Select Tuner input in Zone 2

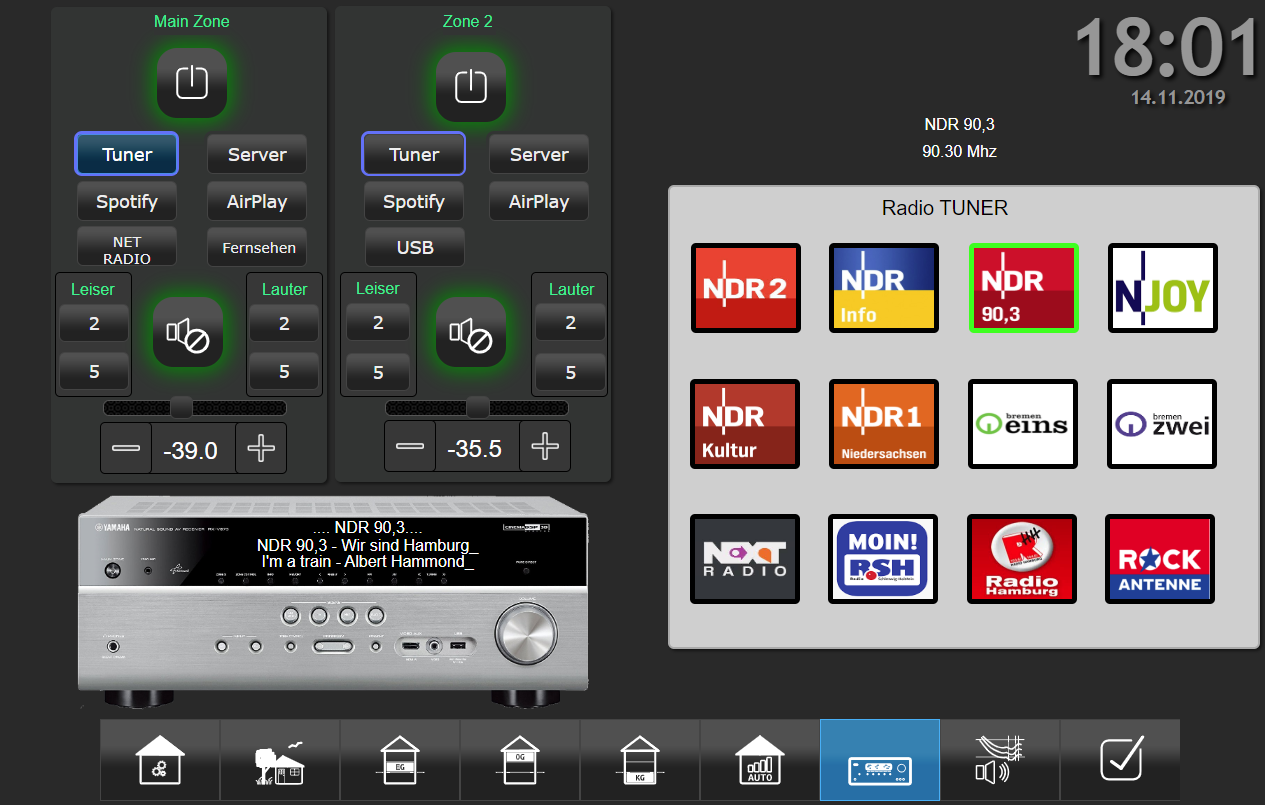tap(414, 154)
